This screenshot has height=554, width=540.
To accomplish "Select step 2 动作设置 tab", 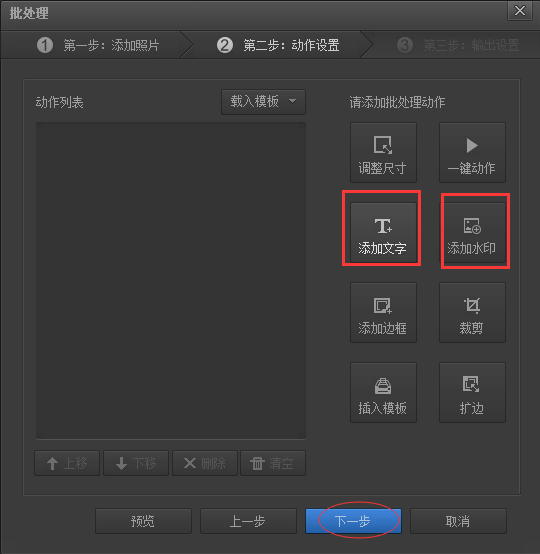I will coord(278,45).
